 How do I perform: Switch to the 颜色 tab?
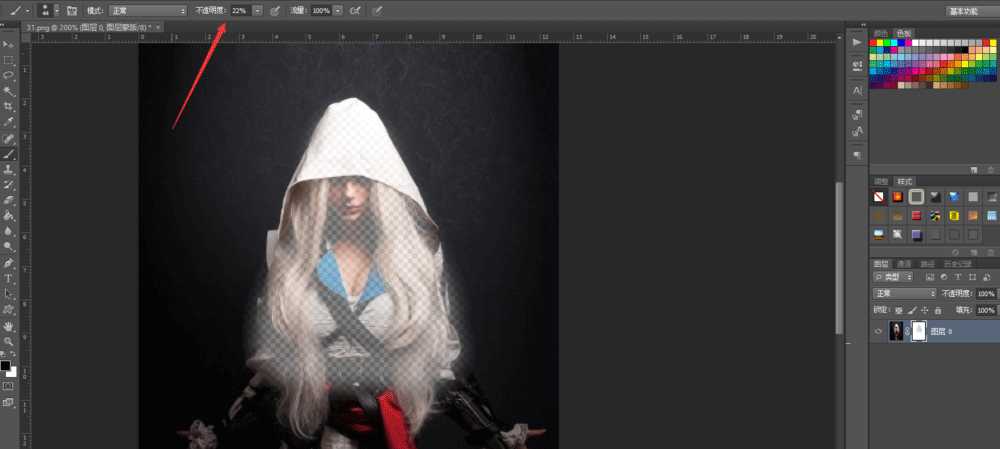[x=880, y=32]
